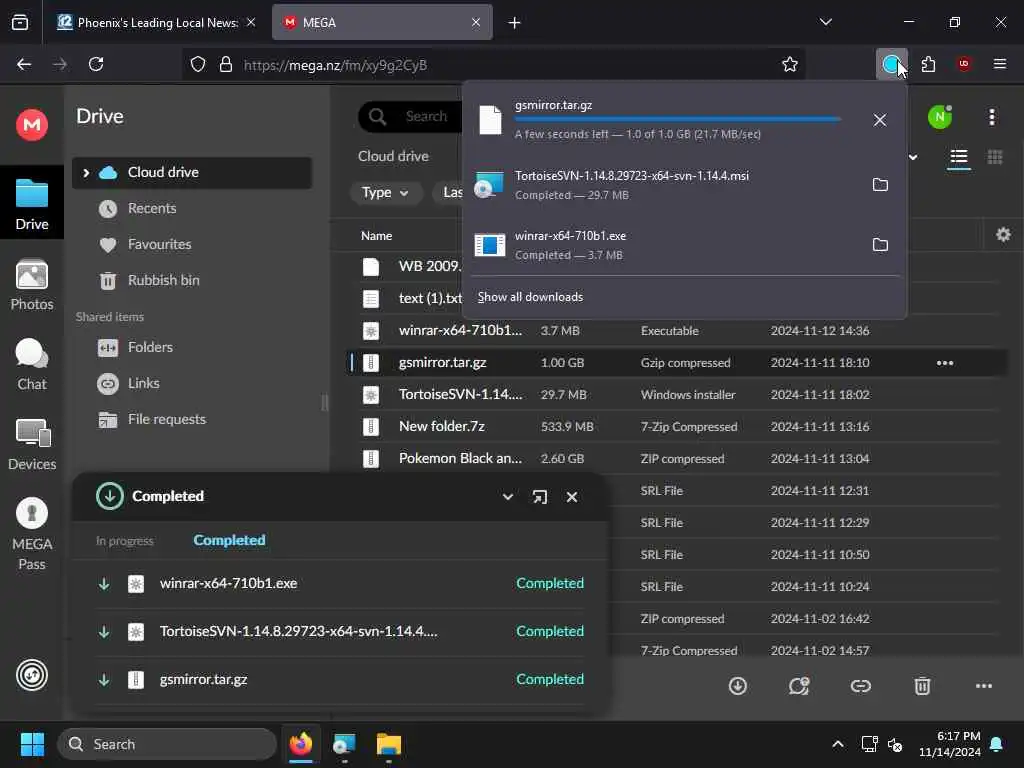Bookmark this page with the star icon

click(790, 64)
